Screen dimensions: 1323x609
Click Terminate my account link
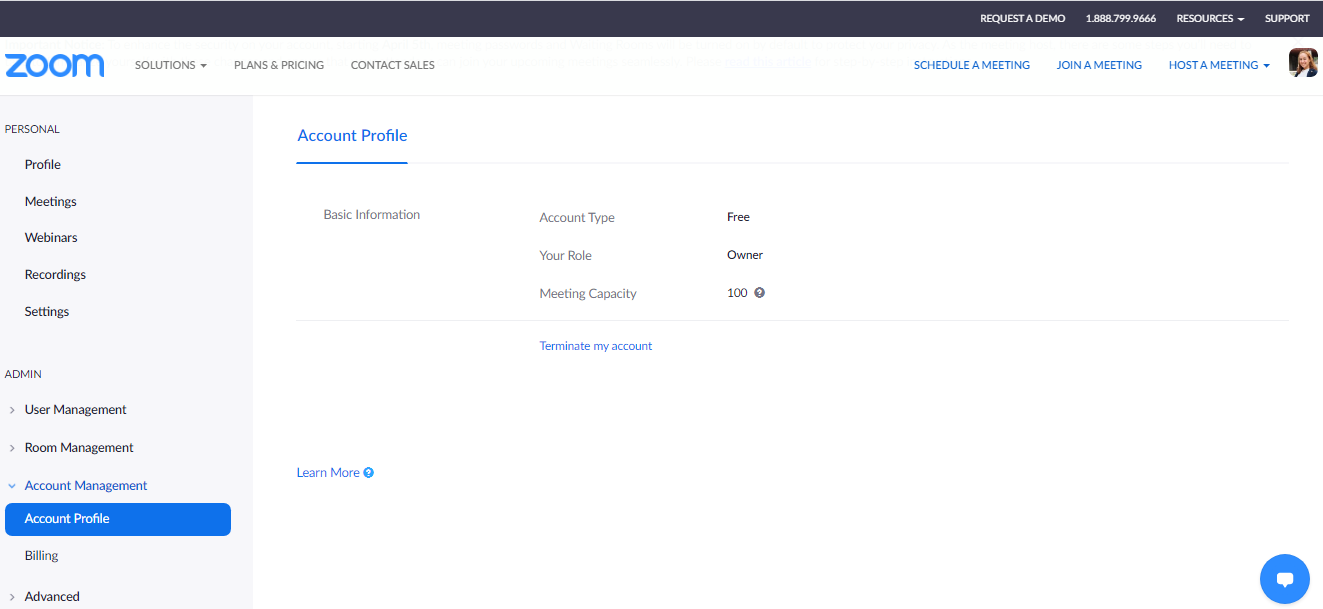tap(596, 346)
